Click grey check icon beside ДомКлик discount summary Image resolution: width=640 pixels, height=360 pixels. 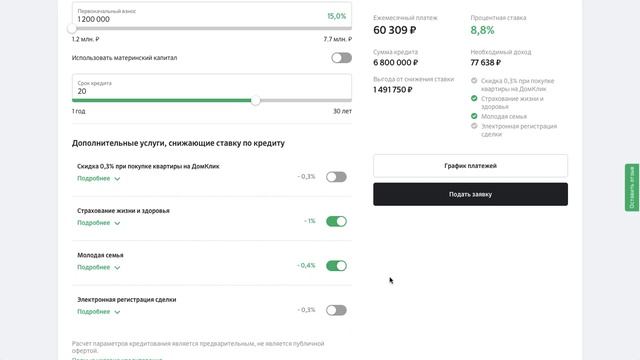[474, 80]
